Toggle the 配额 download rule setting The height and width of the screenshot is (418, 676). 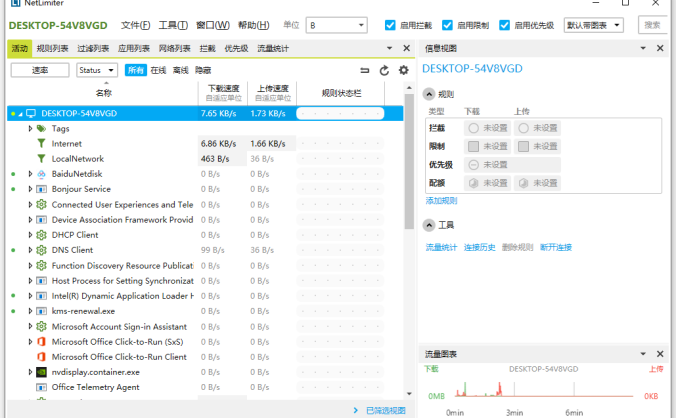click(488, 183)
